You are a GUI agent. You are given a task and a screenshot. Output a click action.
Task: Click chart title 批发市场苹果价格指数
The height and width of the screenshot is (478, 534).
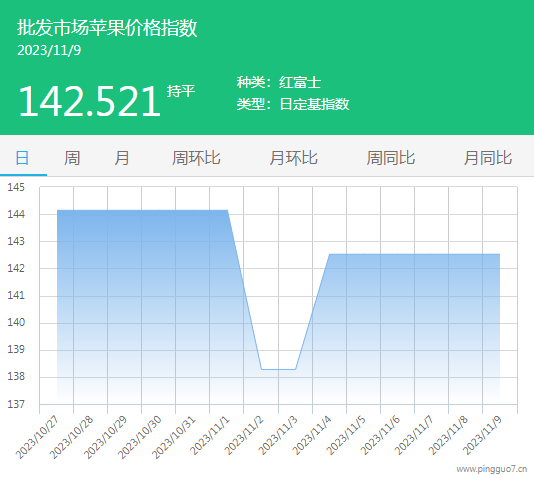[107, 28]
